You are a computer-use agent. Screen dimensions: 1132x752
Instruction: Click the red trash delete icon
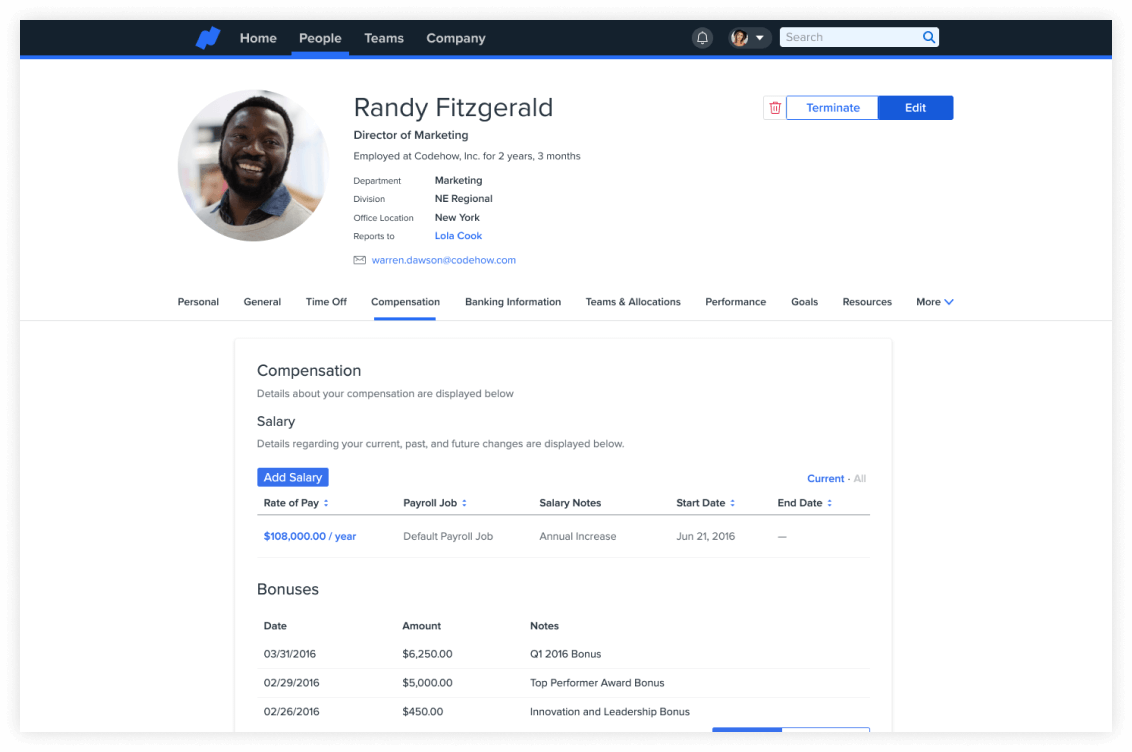pyautogui.click(x=774, y=108)
